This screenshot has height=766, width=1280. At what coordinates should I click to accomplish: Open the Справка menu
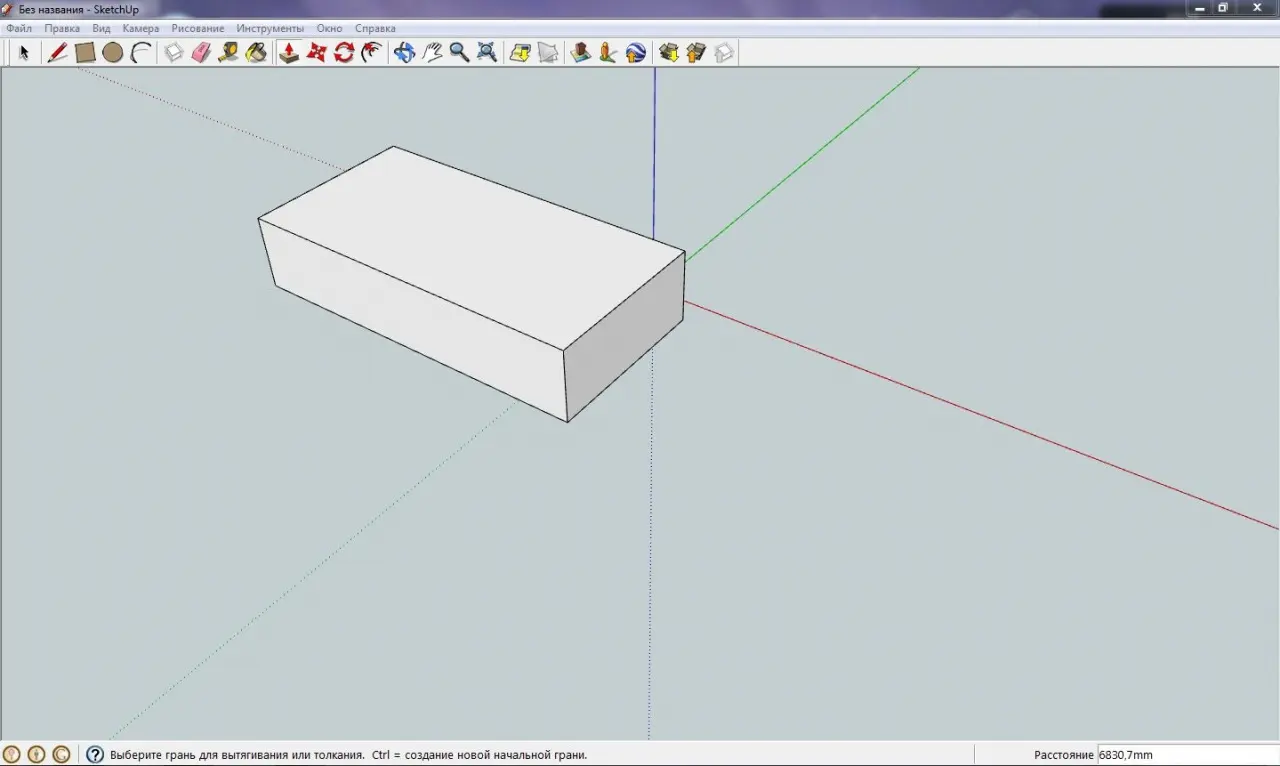click(x=375, y=28)
